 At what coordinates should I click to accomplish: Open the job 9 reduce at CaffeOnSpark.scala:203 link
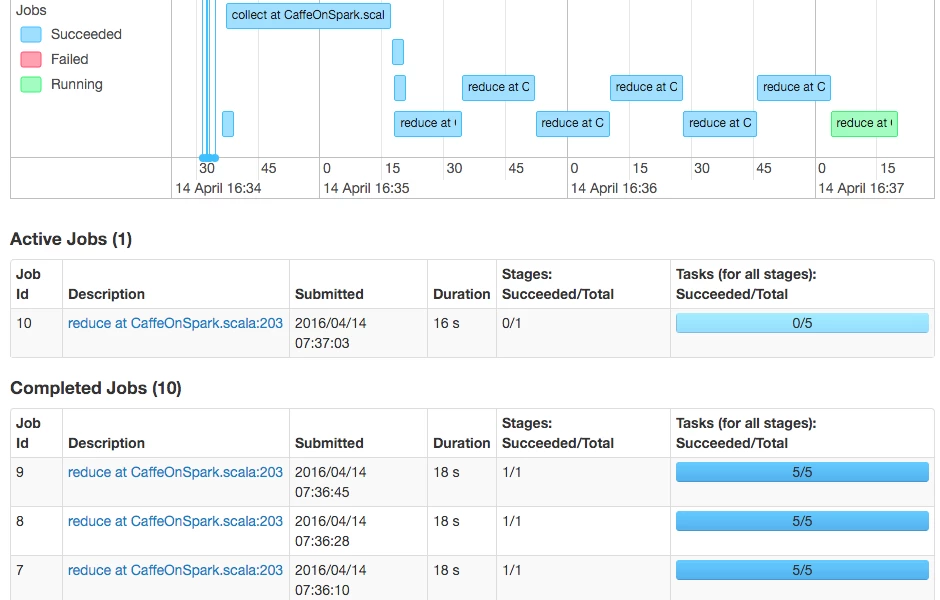point(175,472)
